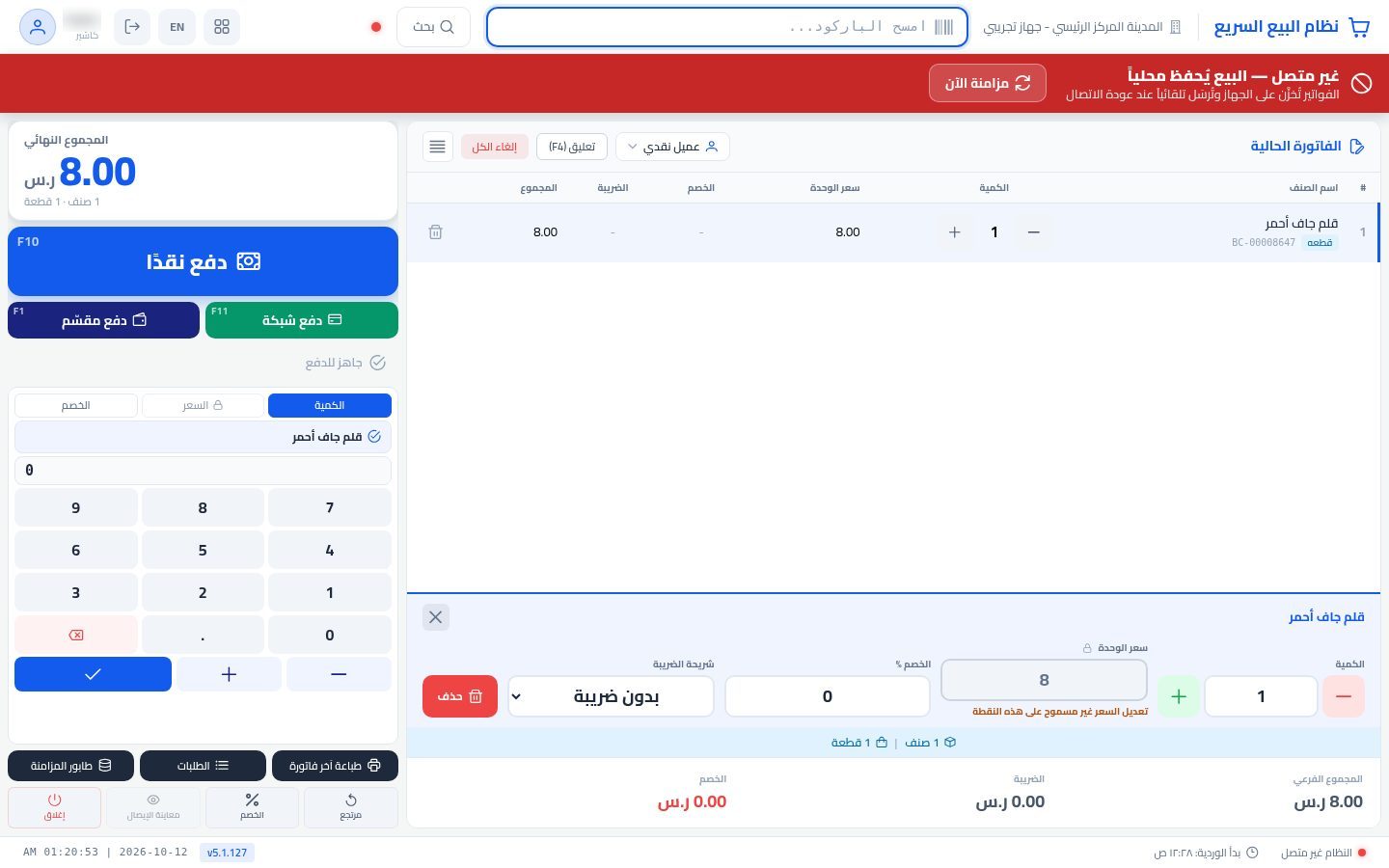Click دفع مقسّم split payment button
The image size is (1389, 868).
point(103,320)
